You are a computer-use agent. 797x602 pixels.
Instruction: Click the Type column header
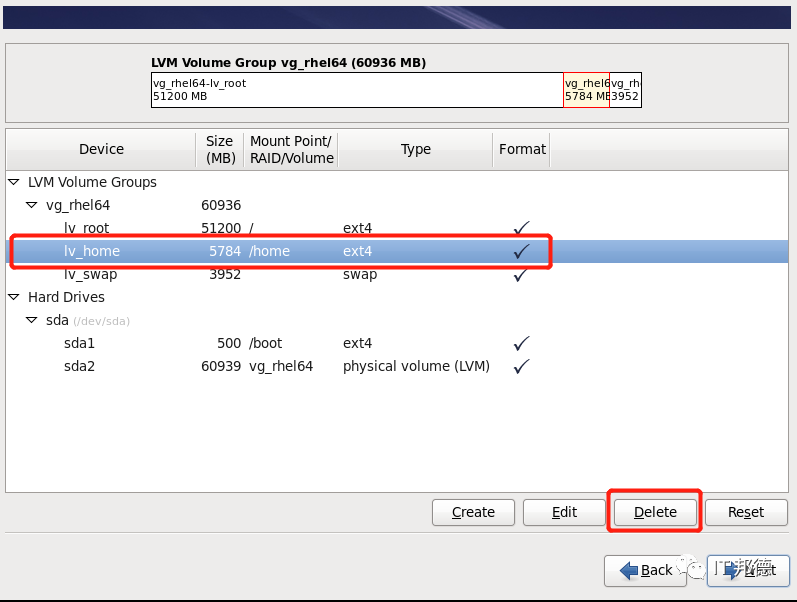coord(415,149)
